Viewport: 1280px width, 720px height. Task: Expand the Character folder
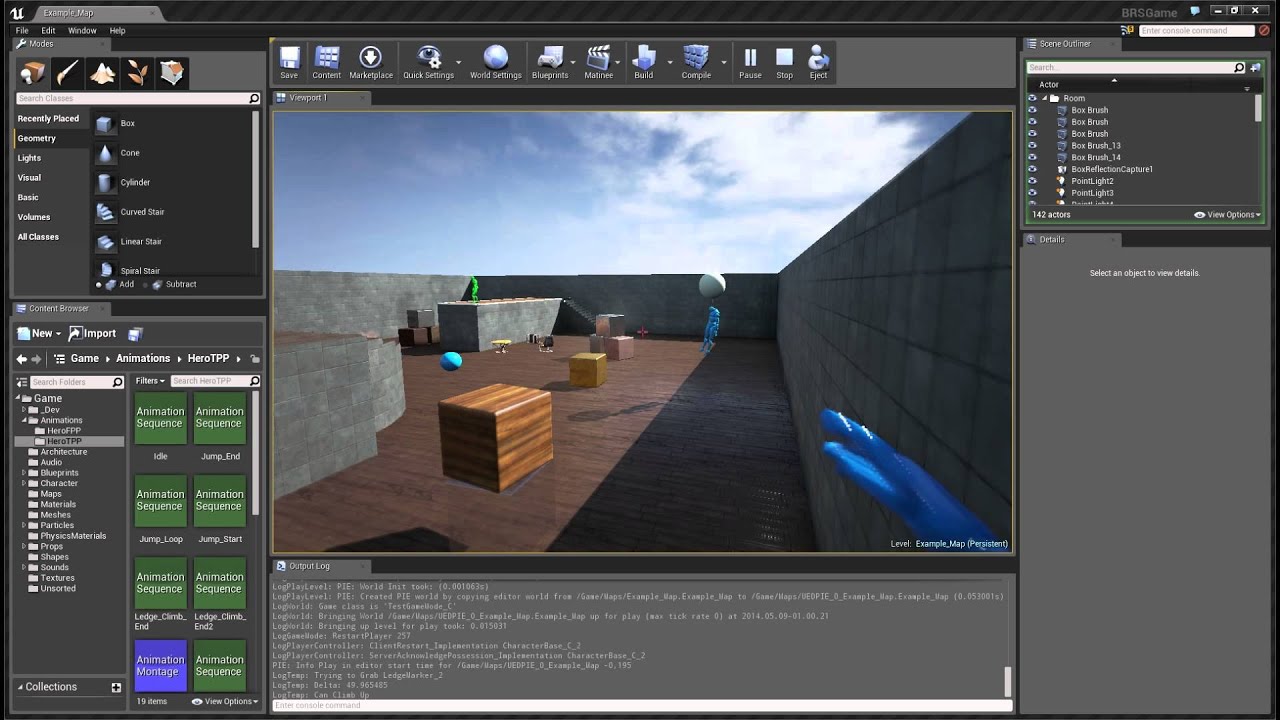pos(23,483)
